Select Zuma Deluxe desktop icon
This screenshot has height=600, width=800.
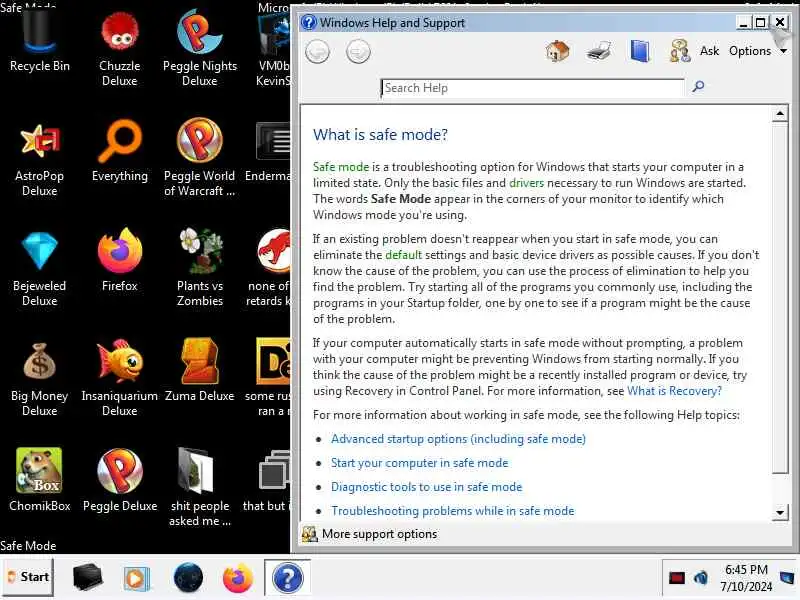coord(199,370)
